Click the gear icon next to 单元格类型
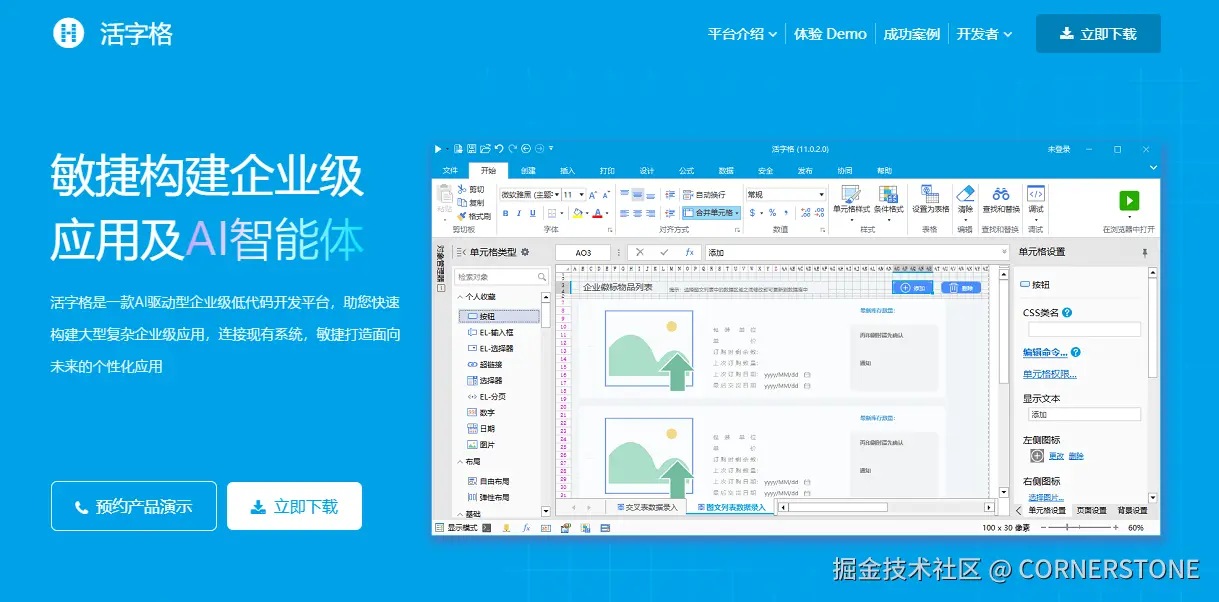 [525, 252]
